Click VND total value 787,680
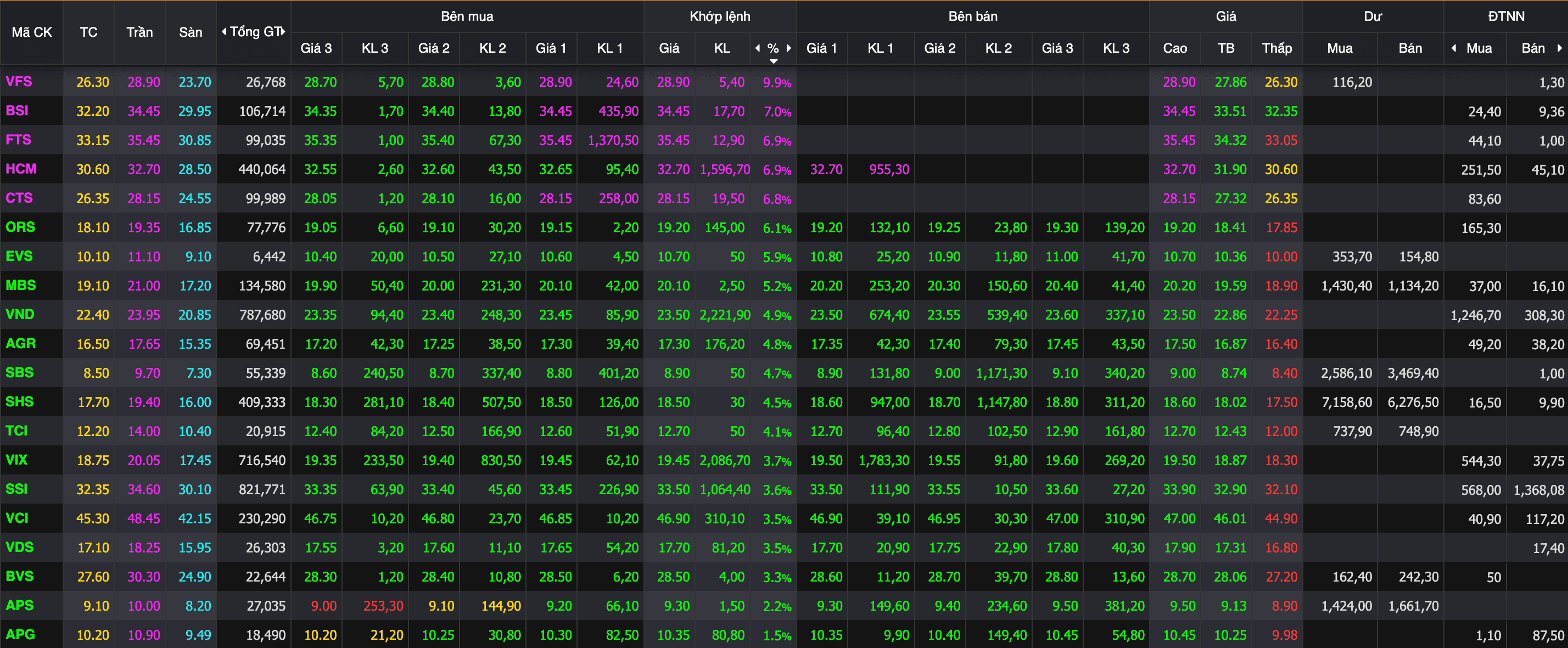Image resolution: width=1568 pixels, height=648 pixels. click(x=262, y=315)
